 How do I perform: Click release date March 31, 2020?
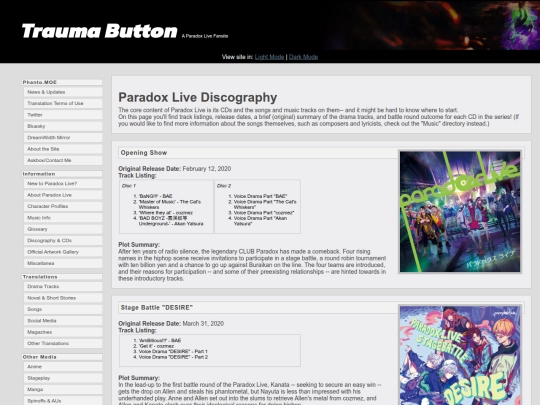[203, 324]
